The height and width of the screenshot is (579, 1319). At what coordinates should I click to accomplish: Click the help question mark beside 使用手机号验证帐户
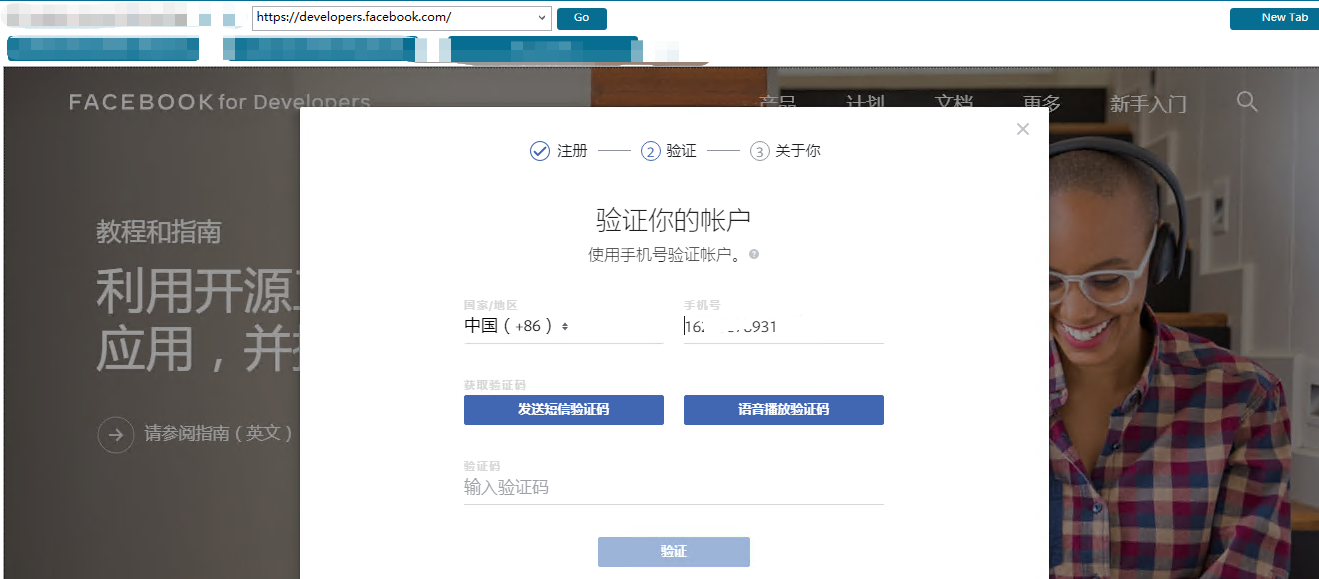752,254
